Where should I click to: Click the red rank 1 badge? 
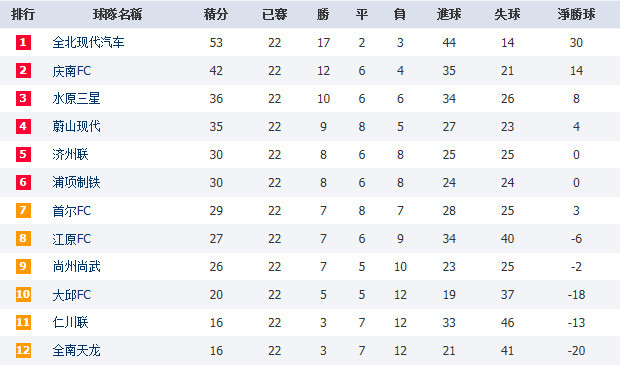(x=23, y=42)
